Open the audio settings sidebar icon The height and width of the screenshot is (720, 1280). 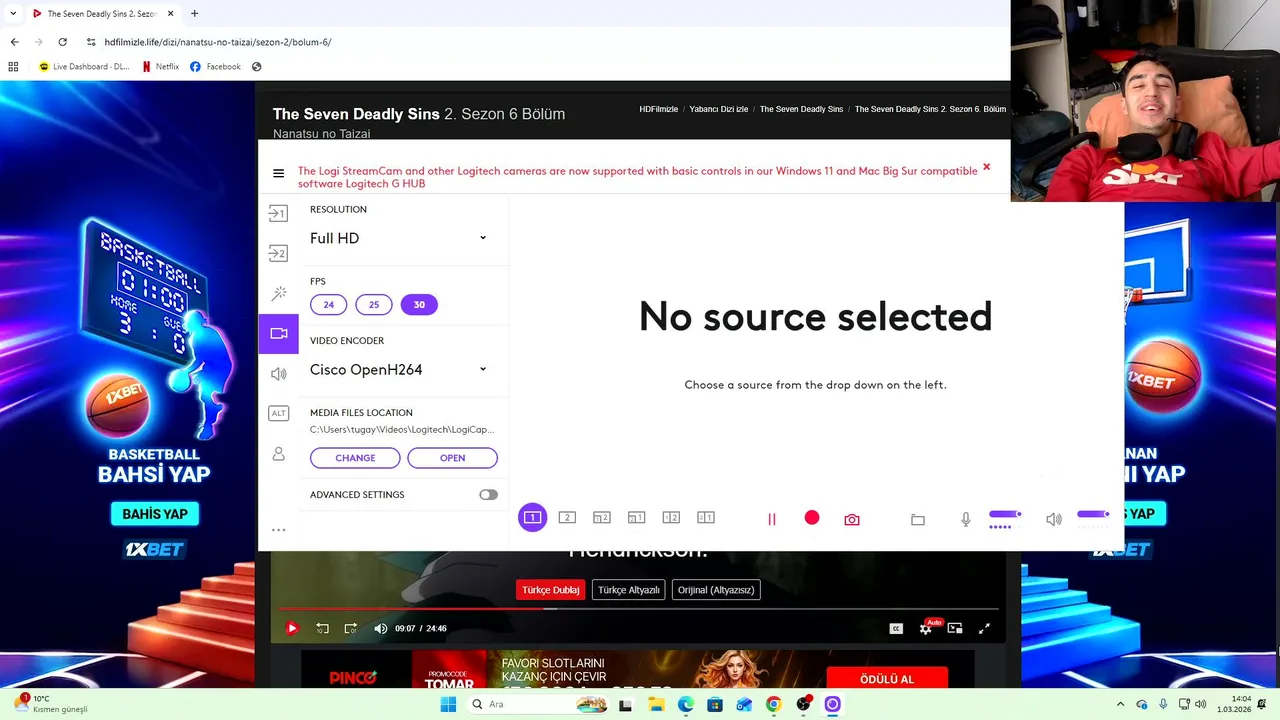tap(278, 373)
